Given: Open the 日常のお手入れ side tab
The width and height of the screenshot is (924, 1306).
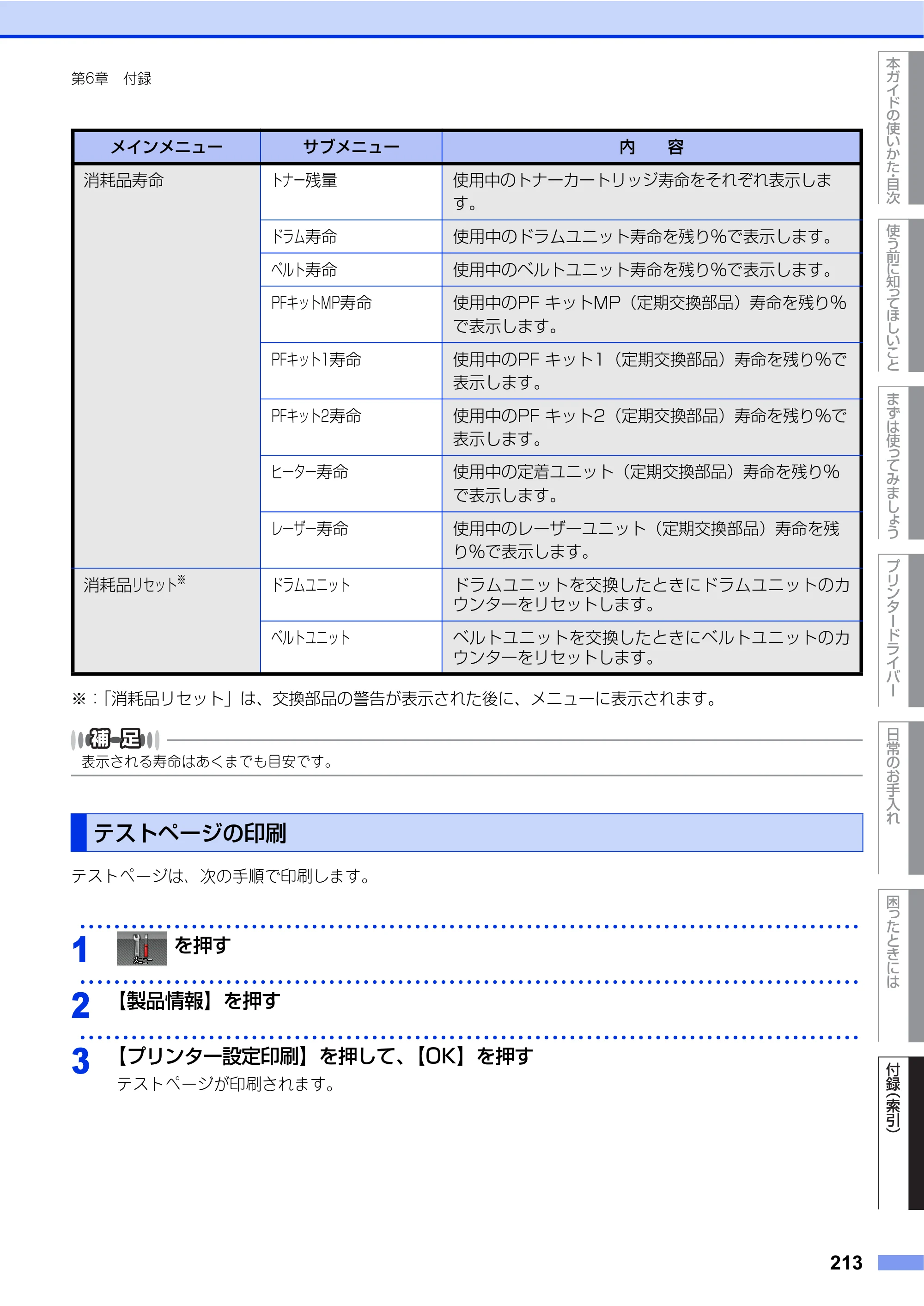Looking at the screenshot, I should (x=900, y=798).
